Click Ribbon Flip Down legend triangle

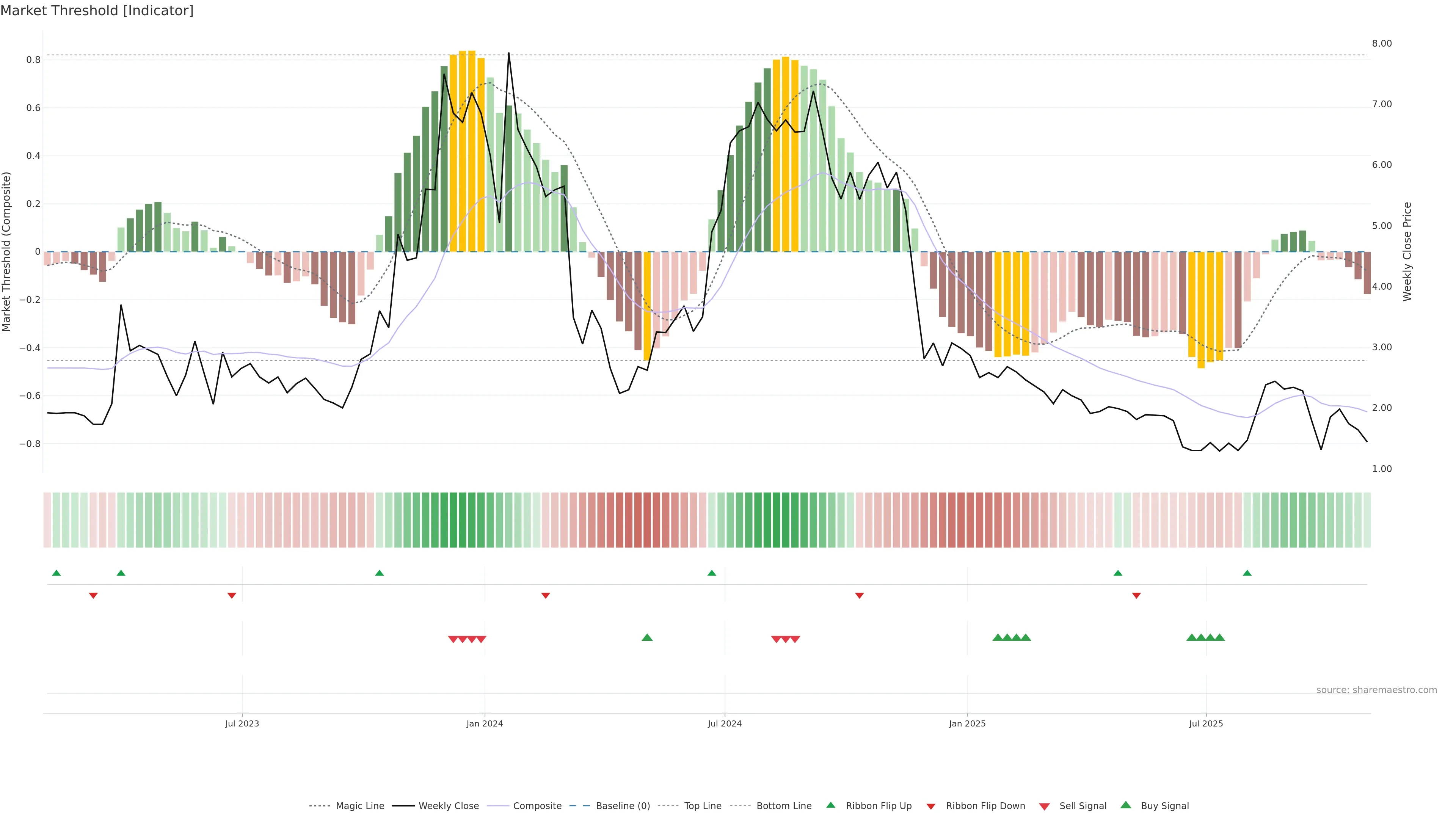click(x=931, y=806)
